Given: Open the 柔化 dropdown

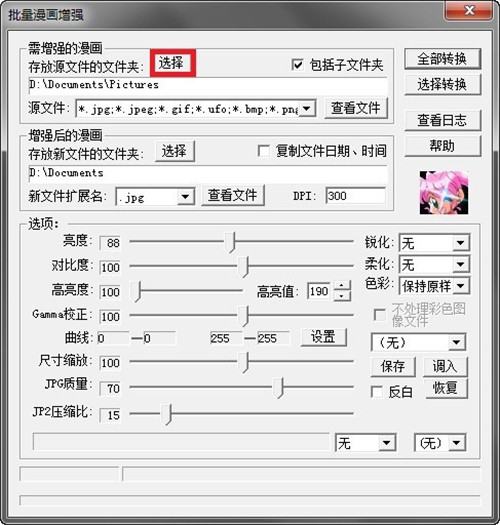Looking at the screenshot, I should pos(461,265).
